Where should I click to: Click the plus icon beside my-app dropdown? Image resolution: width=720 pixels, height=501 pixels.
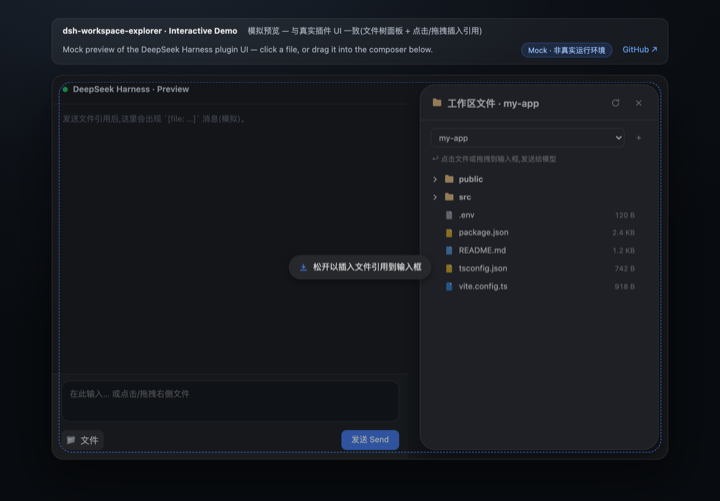pyautogui.click(x=638, y=138)
